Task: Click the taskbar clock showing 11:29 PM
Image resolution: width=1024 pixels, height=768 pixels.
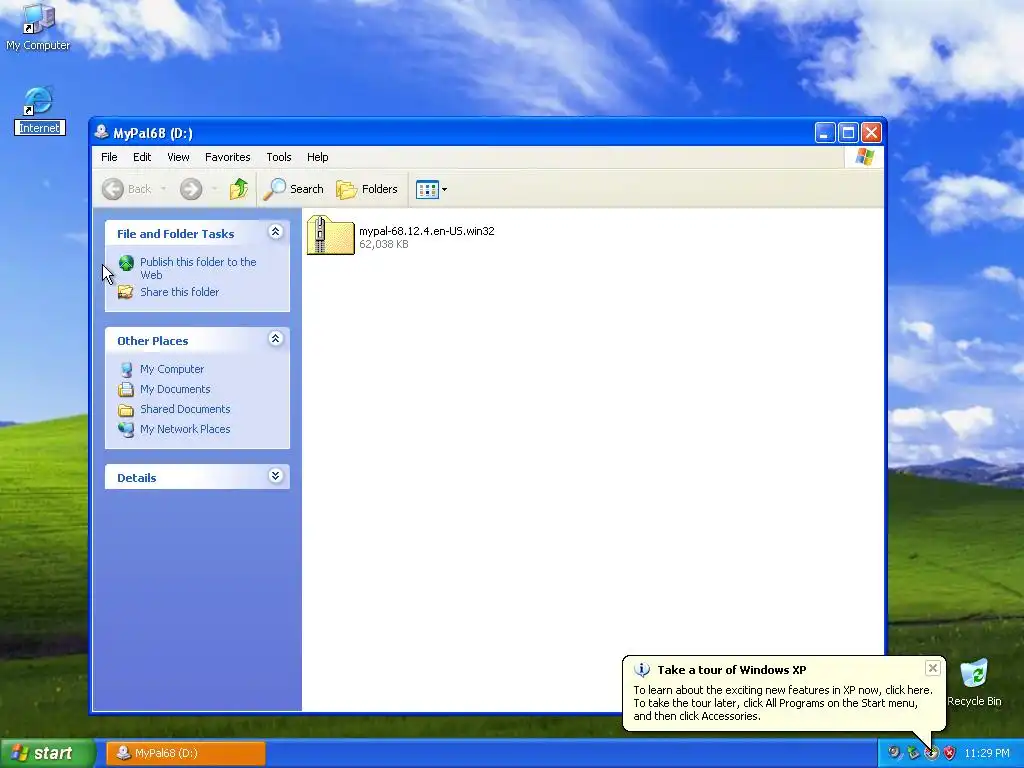Action: 987,753
